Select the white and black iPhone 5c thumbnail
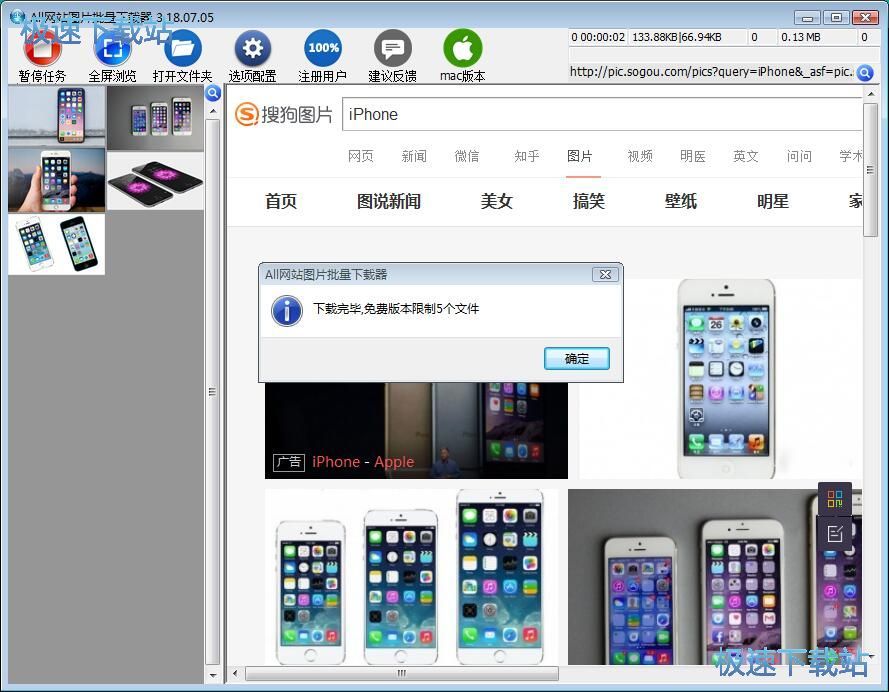The width and height of the screenshot is (889, 692). pos(57,244)
